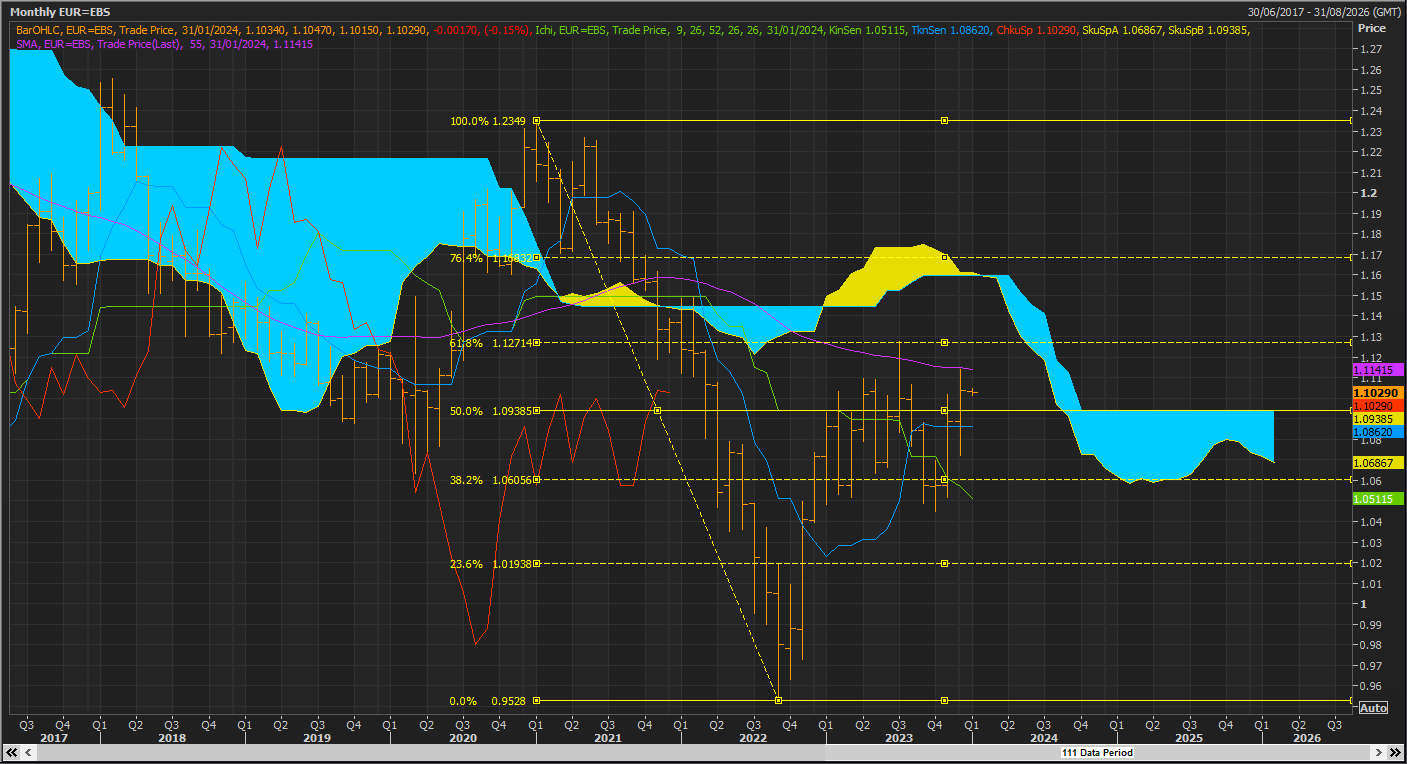
Task: Click the SMA 55 indicator legend text
Action: (x=164, y=45)
